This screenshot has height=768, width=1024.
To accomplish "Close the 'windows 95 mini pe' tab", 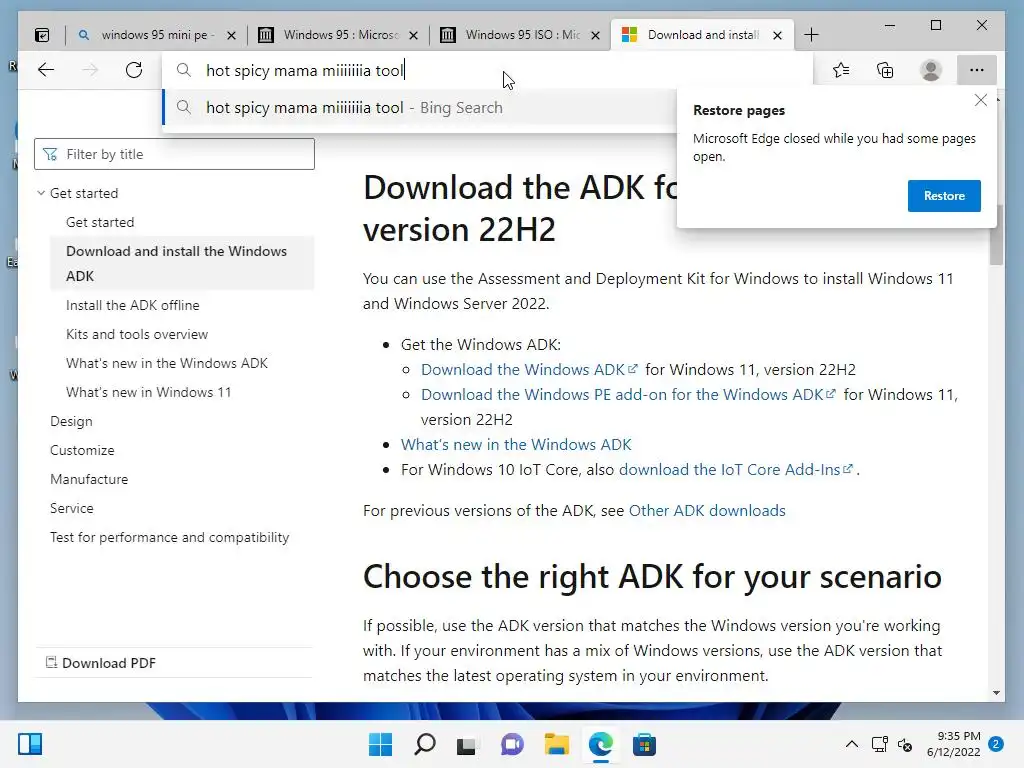I will click(231, 35).
